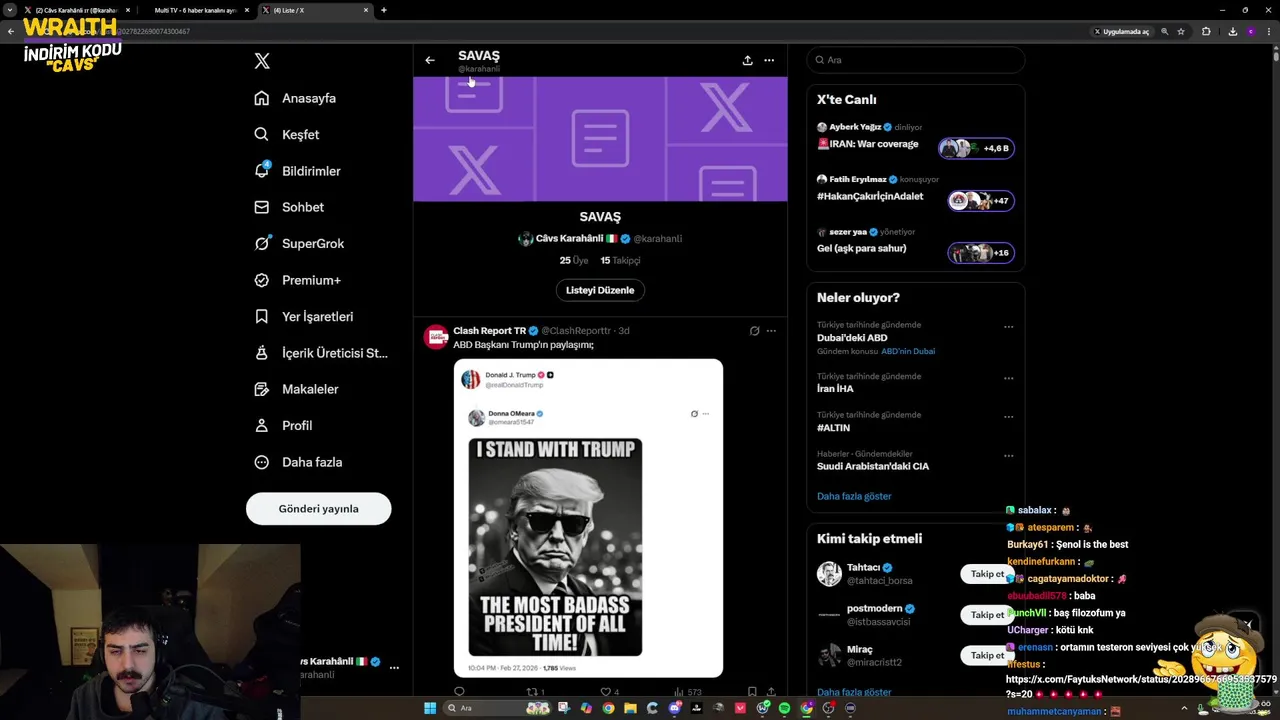Bookmark page with star icon
Screen dimensions: 1280x720
pos(1181,32)
